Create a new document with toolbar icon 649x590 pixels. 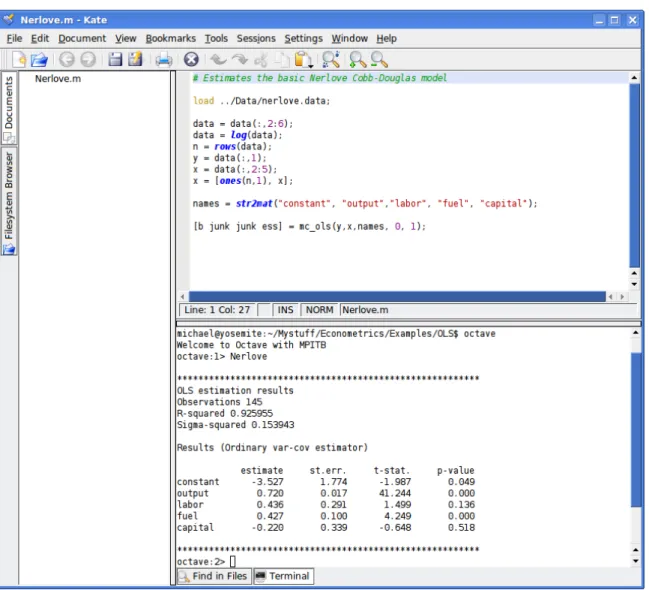(19, 60)
